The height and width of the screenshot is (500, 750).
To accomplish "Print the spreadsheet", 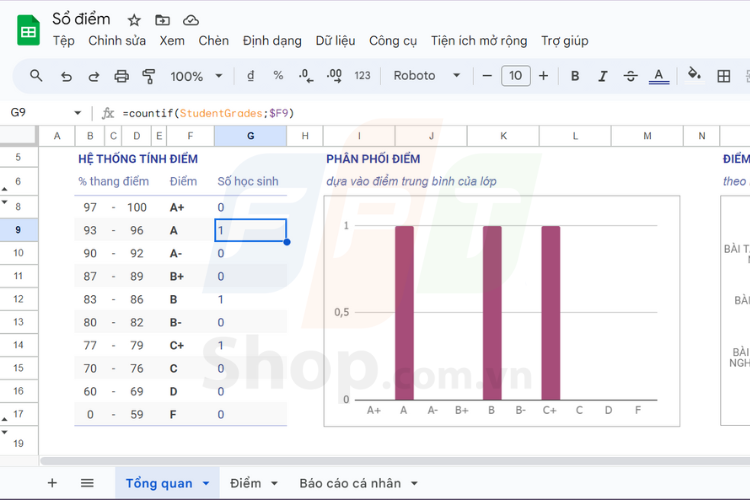I will pos(121,76).
